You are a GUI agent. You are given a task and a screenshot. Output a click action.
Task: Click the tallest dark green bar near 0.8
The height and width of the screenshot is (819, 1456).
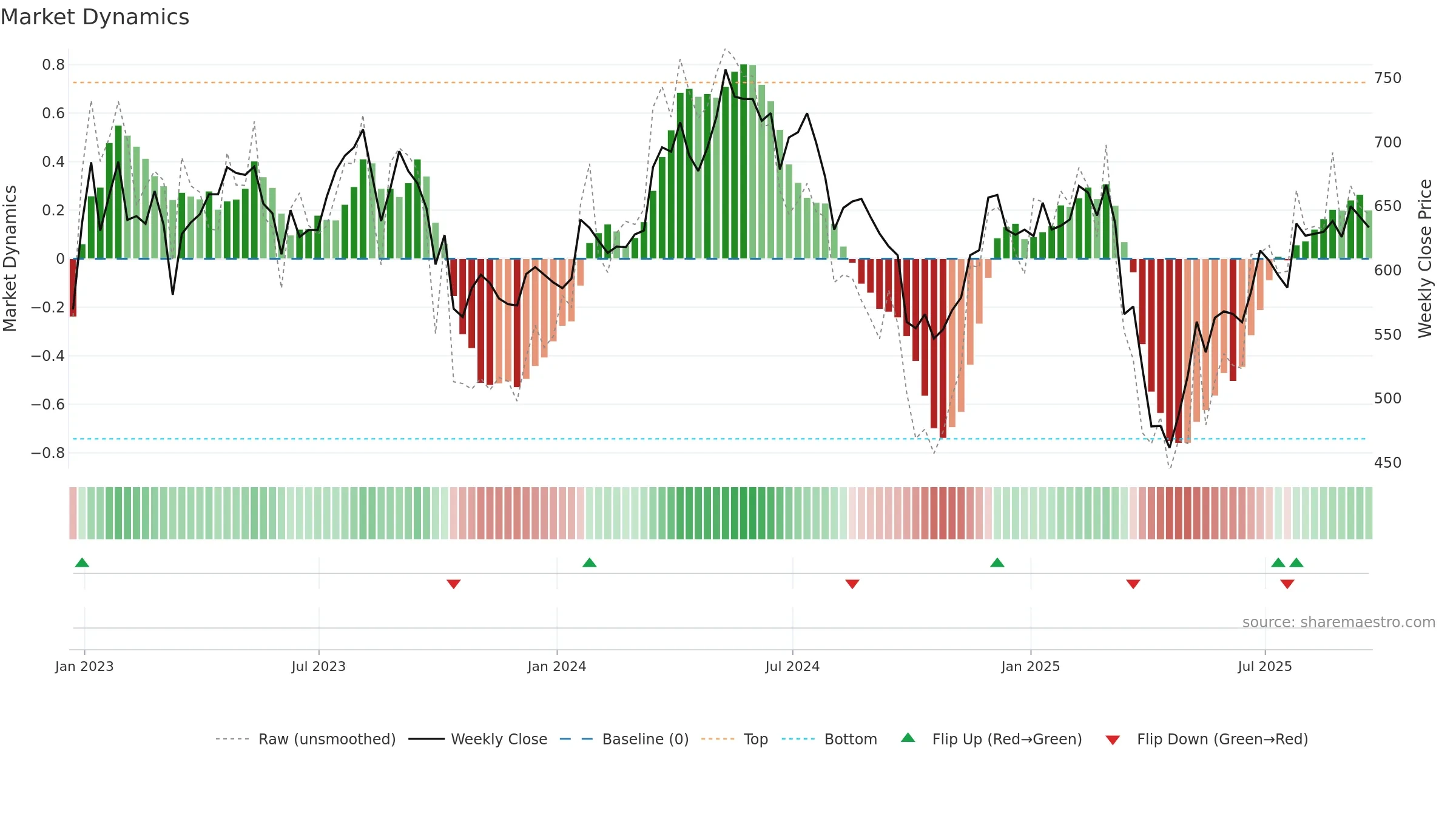click(x=743, y=161)
